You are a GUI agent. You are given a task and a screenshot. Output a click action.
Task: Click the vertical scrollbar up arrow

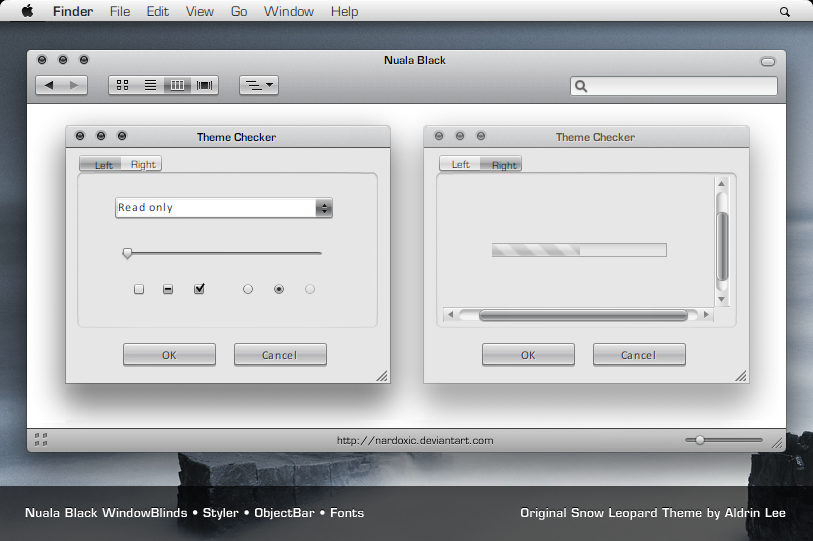coord(721,184)
